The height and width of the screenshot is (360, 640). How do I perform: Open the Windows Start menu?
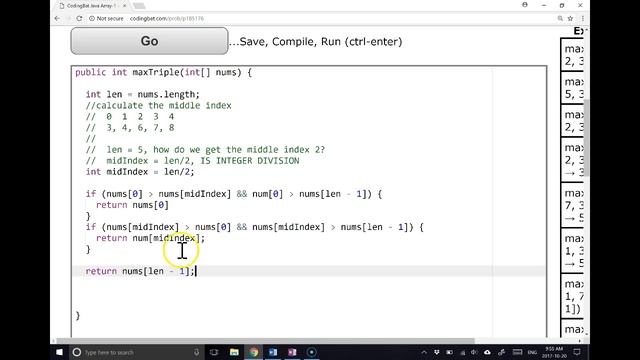[x=60, y=352]
